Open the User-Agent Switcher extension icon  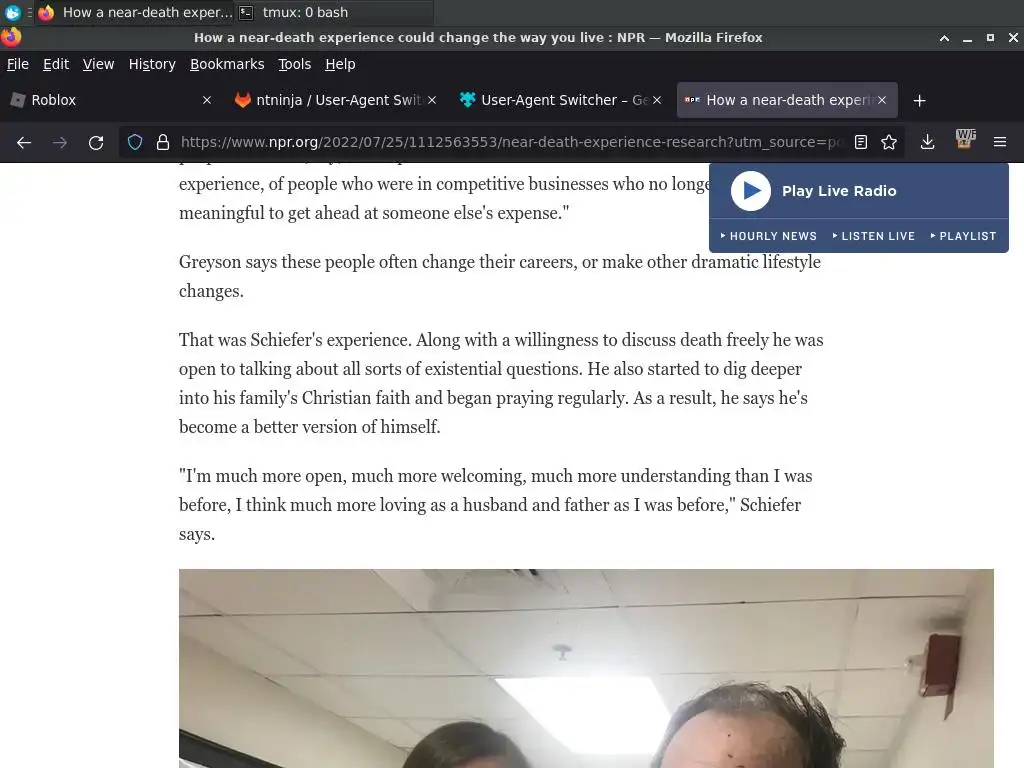tap(965, 139)
